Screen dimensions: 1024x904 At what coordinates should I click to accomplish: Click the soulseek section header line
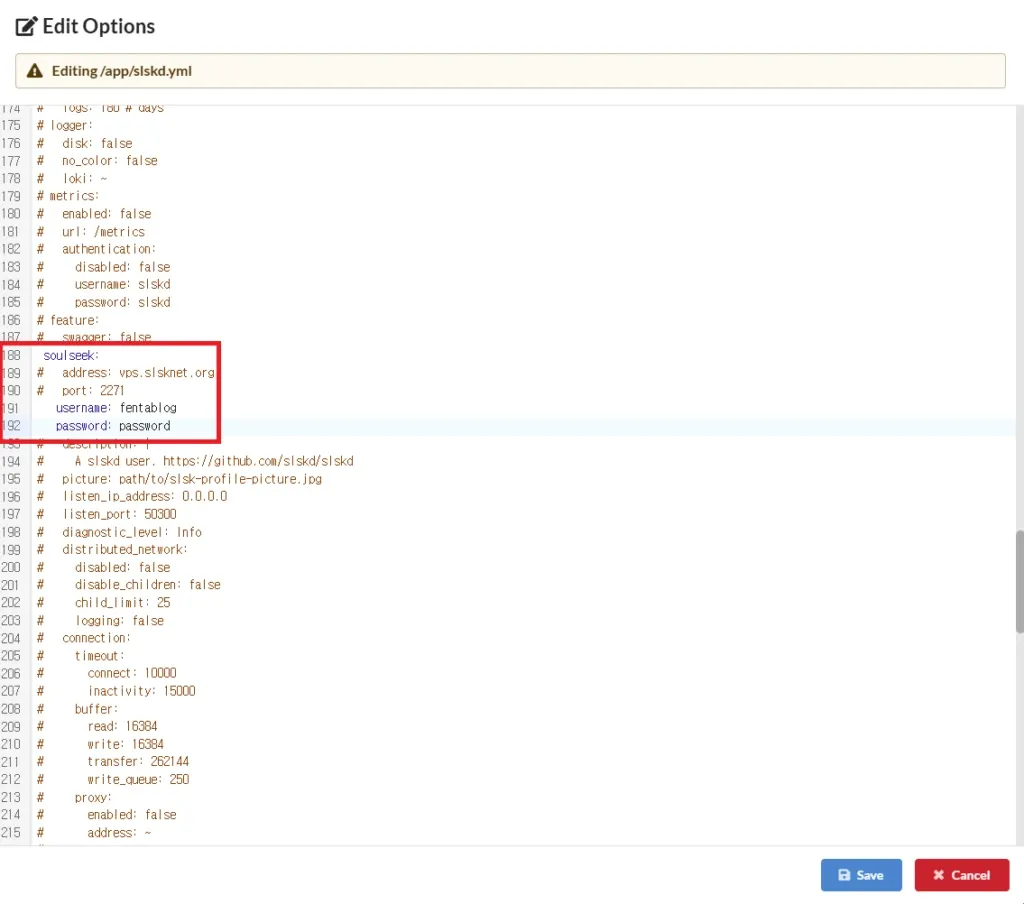pyautogui.click(x=70, y=354)
